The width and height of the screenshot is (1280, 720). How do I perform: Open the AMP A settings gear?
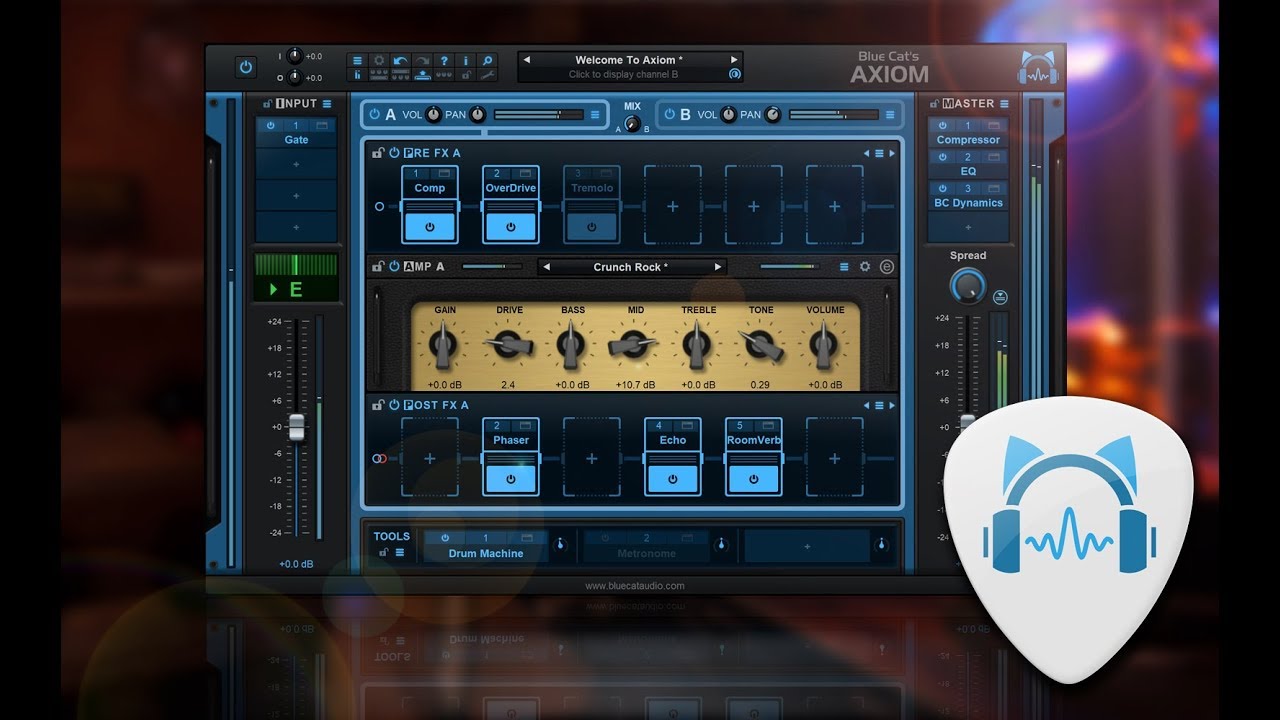coord(865,267)
